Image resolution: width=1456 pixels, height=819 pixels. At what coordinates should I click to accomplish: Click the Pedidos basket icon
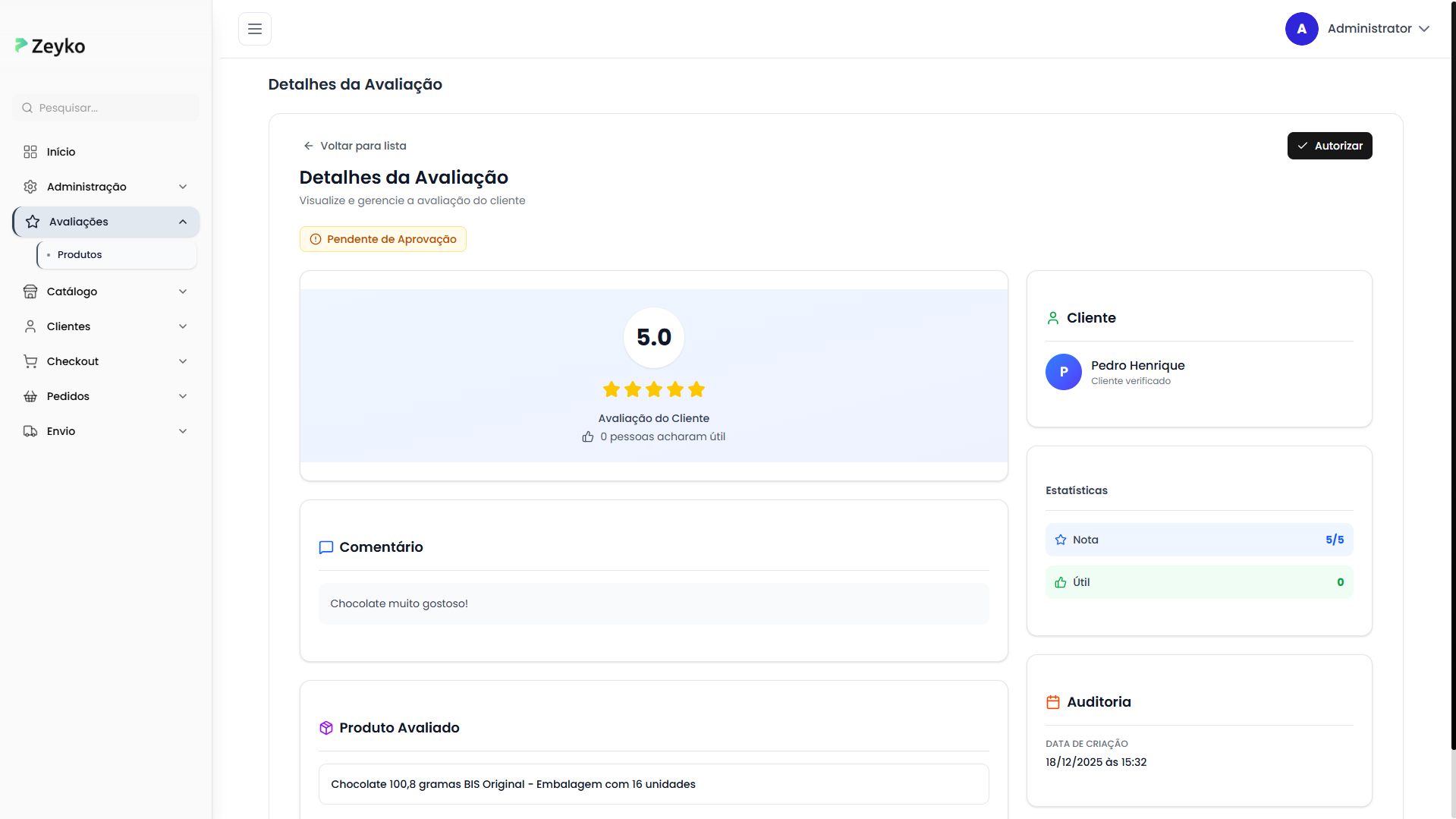30,396
